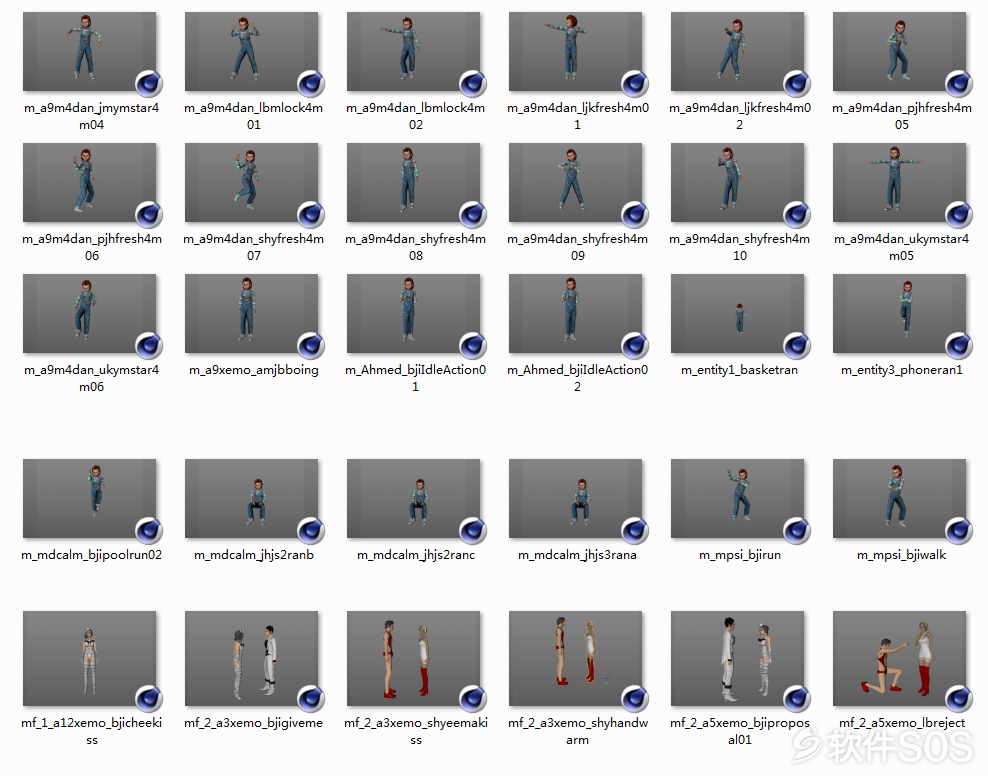Image resolution: width=988 pixels, height=776 pixels.
Task: Click Cinema 4D badge on m_a9m4dan_ukymstar4m05
Action: 958,215
